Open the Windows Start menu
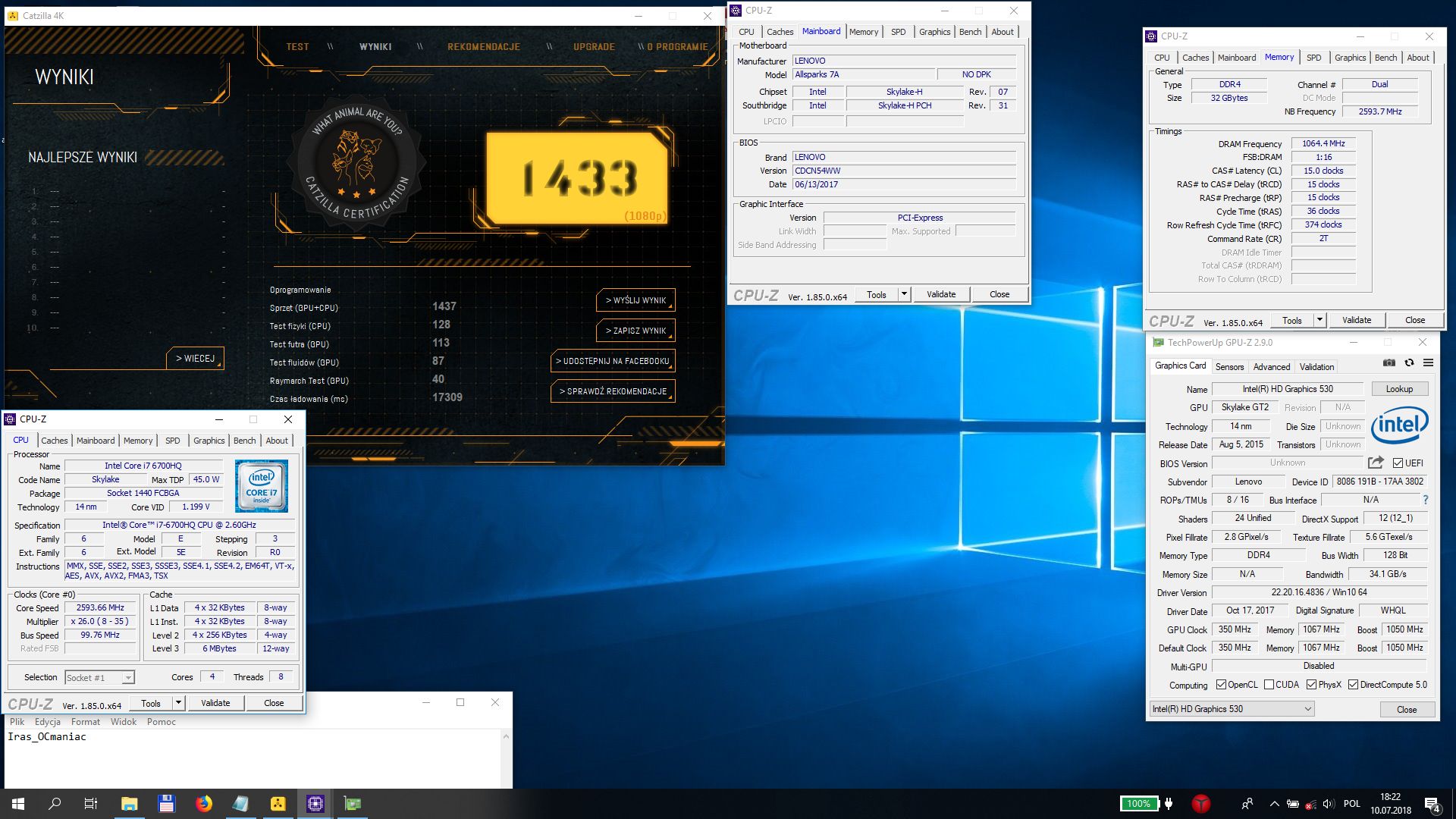This screenshot has width=1456, height=819. [x=18, y=804]
